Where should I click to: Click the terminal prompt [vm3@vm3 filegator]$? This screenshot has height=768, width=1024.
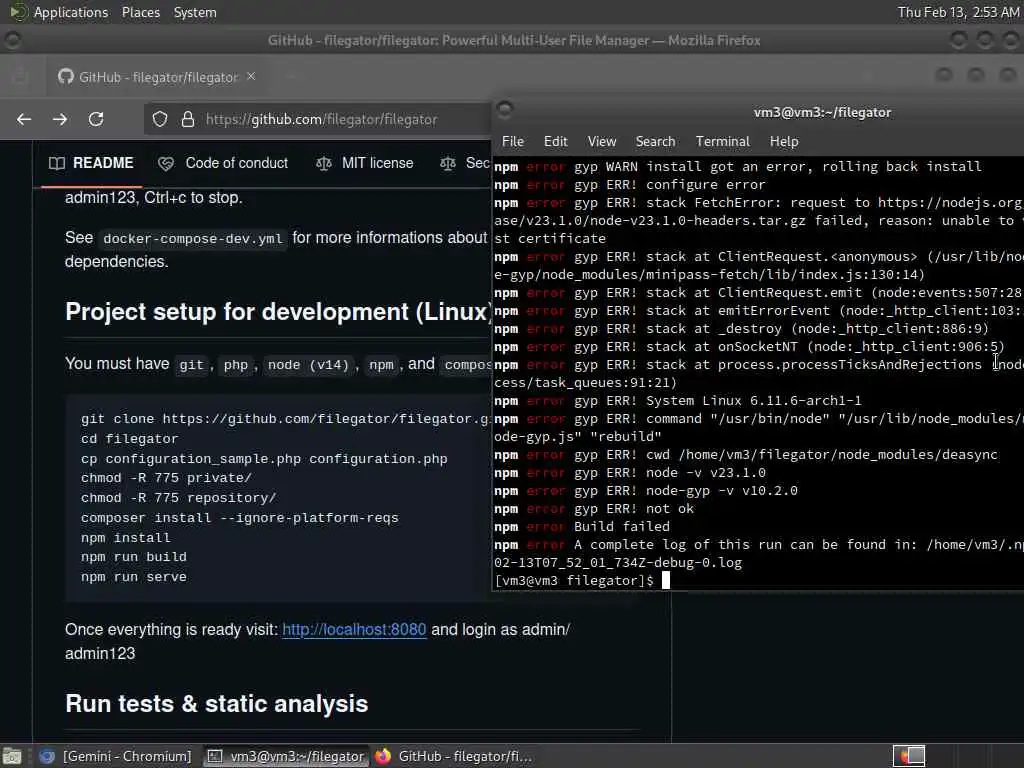(x=574, y=581)
